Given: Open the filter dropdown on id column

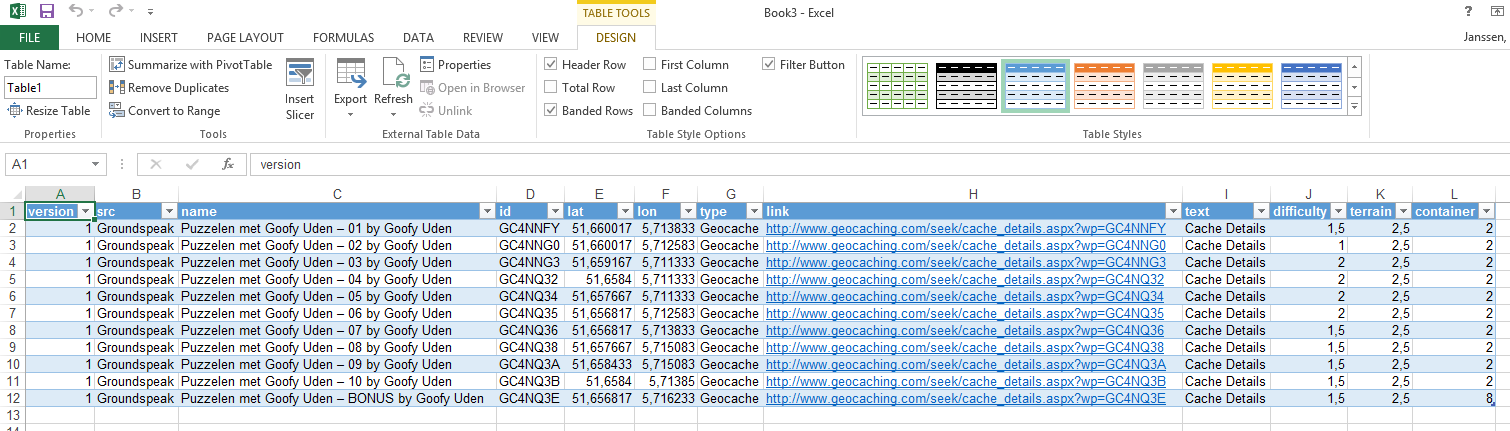Looking at the screenshot, I should 555,211.
